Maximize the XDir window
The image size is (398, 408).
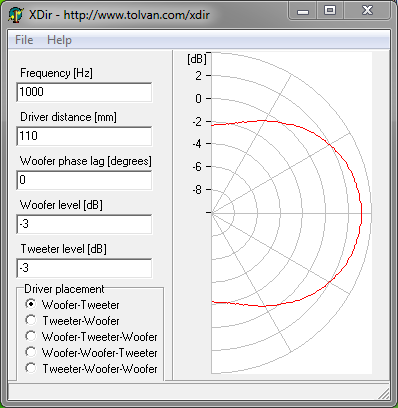(x=330, y=11)
